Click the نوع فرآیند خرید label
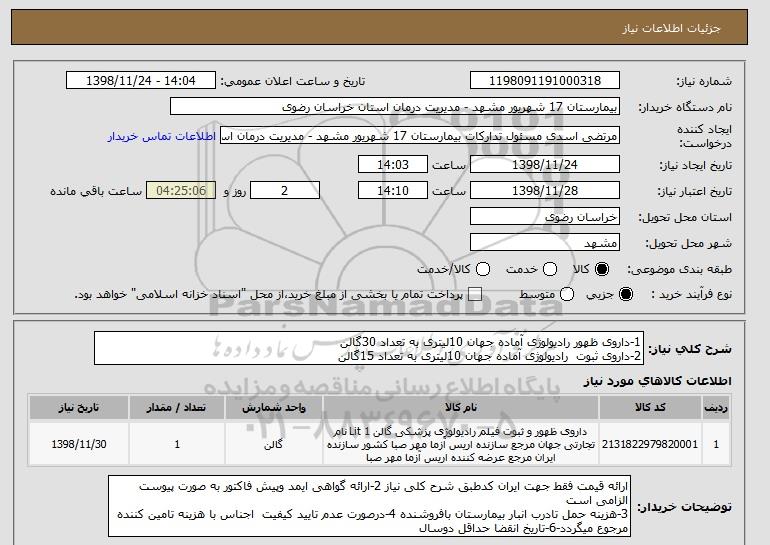Viewport: 770px width, 545px height. pyautogui.click(x=691, y=294)
